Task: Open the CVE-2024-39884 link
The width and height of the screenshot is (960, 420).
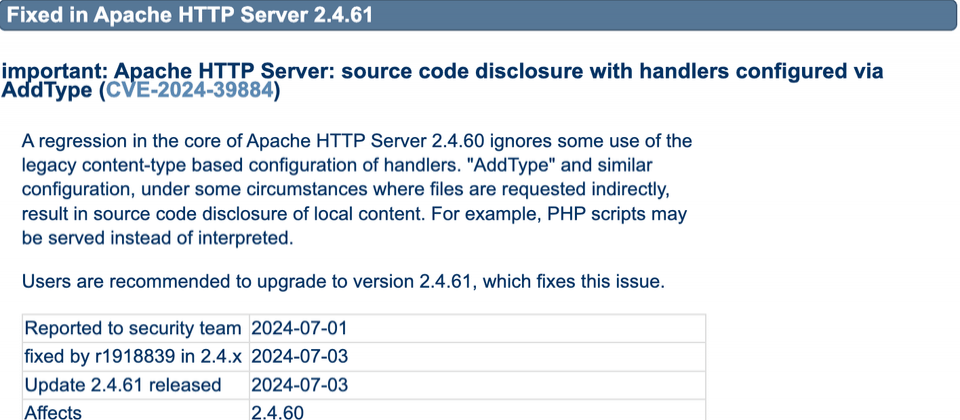Action: coord(190,91)
